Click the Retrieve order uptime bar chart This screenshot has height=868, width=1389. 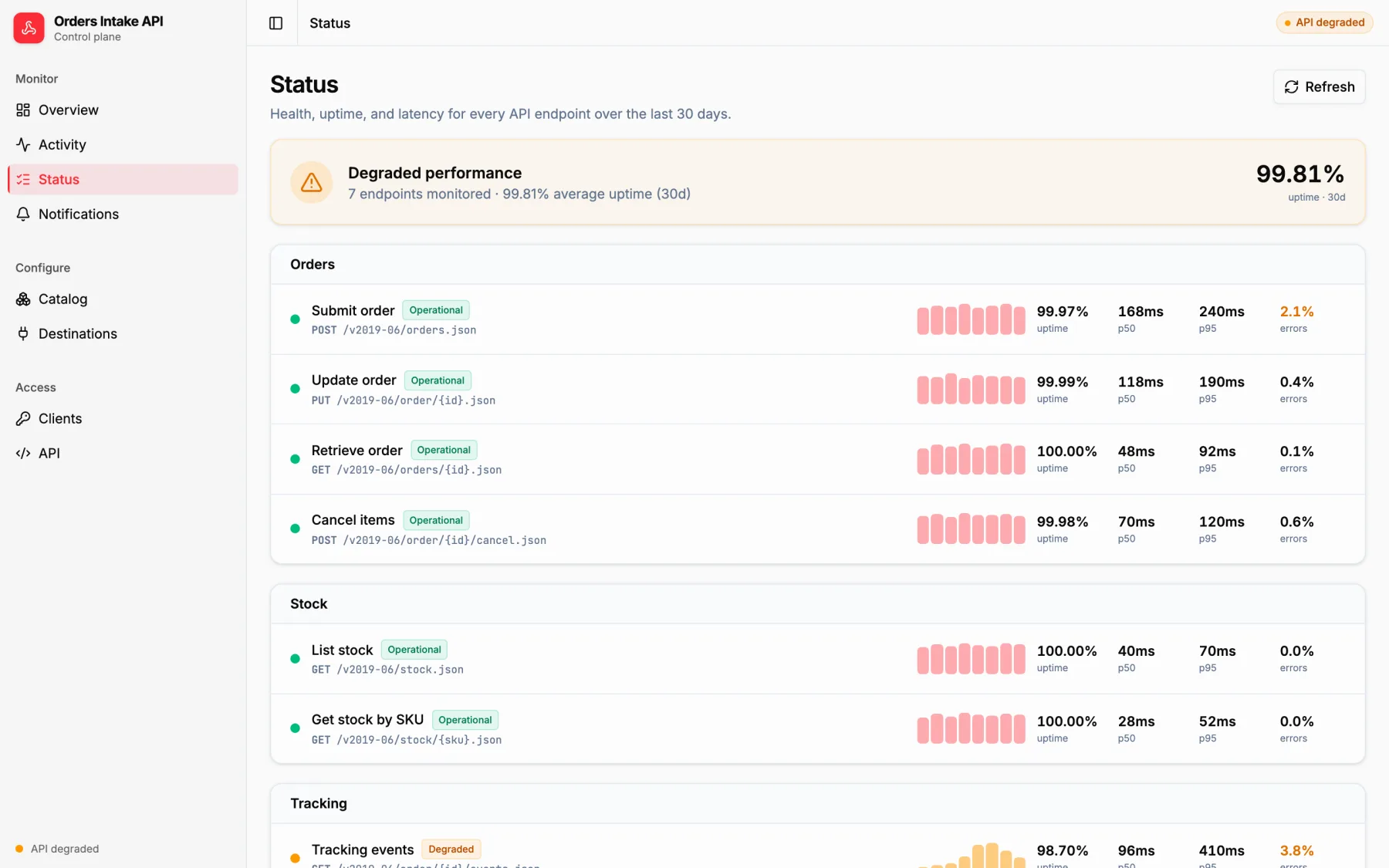(971, 458)
